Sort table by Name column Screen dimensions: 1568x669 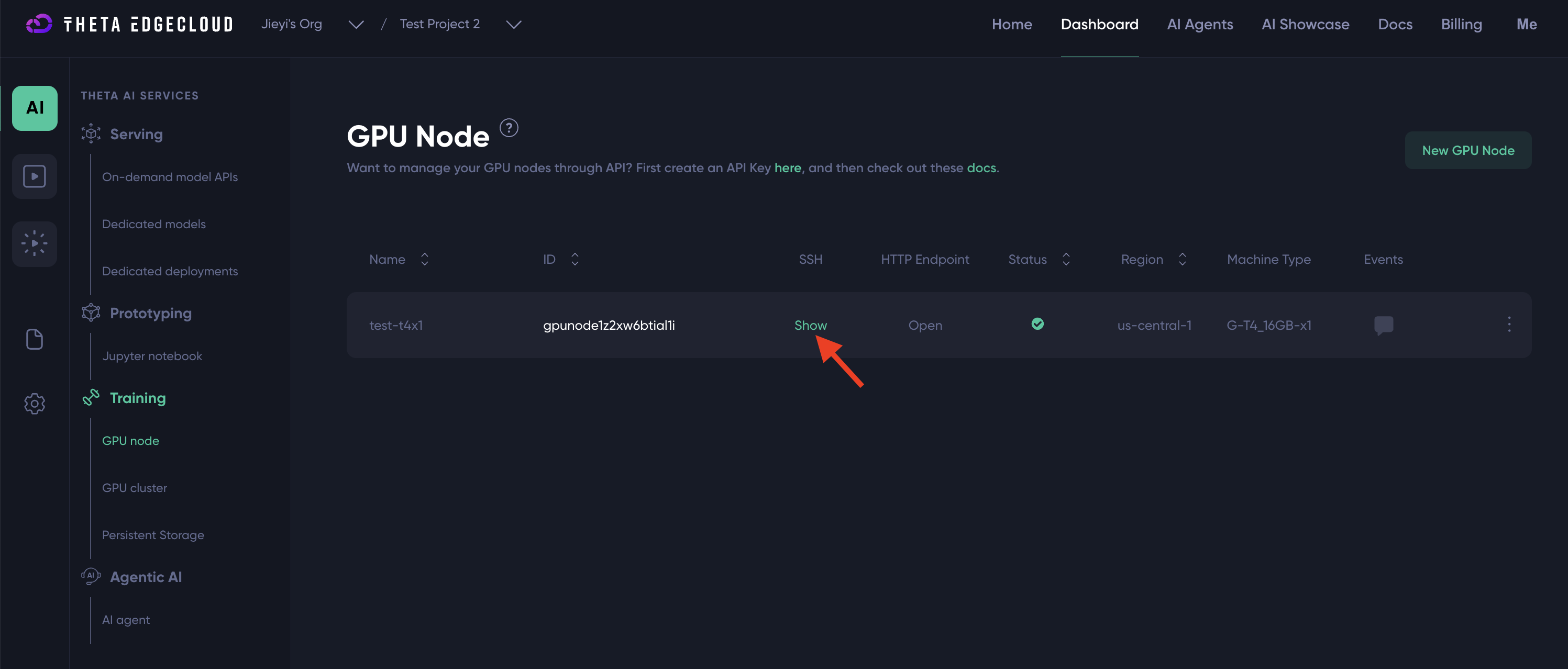click(x=424, y=260)
